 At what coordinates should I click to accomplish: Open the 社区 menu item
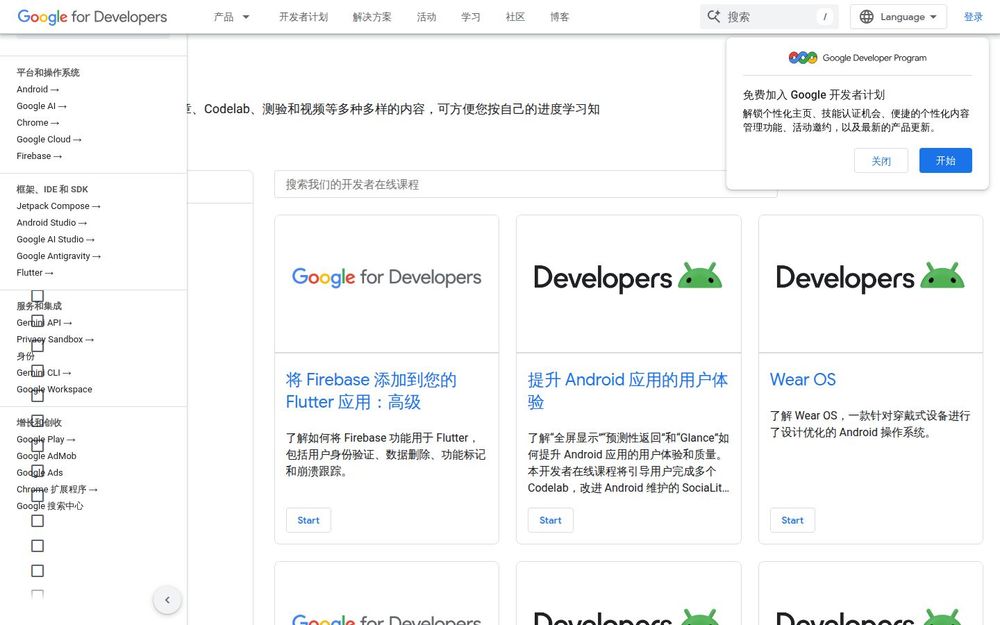(515, 17)
